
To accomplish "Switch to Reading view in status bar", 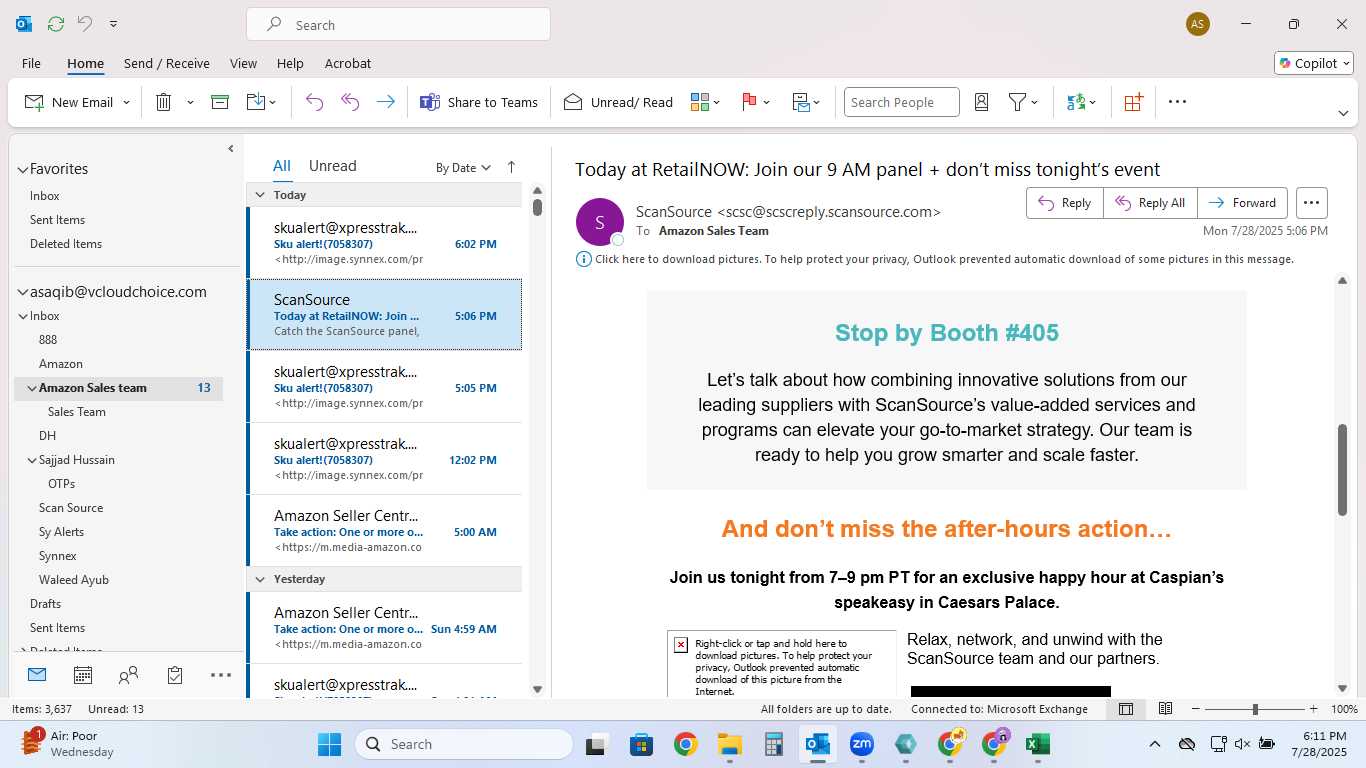I will click(x=1165, y=709).
